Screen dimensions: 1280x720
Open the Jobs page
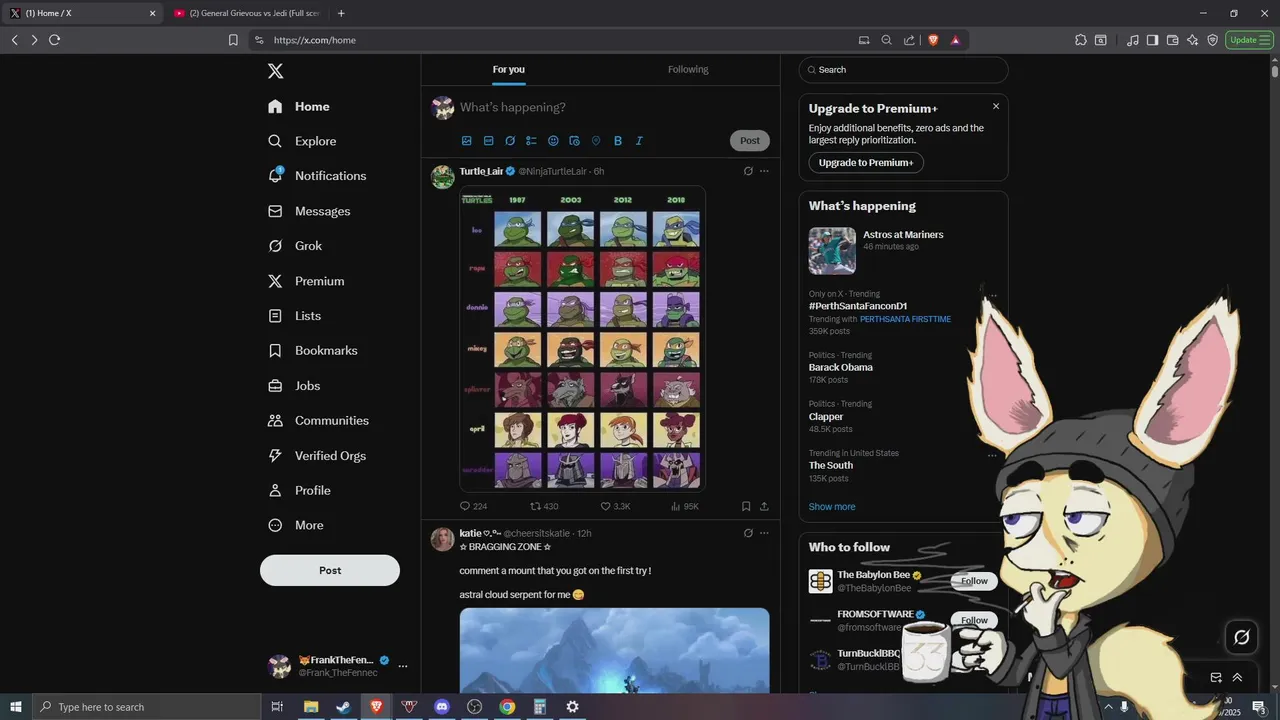pos(294,386)
